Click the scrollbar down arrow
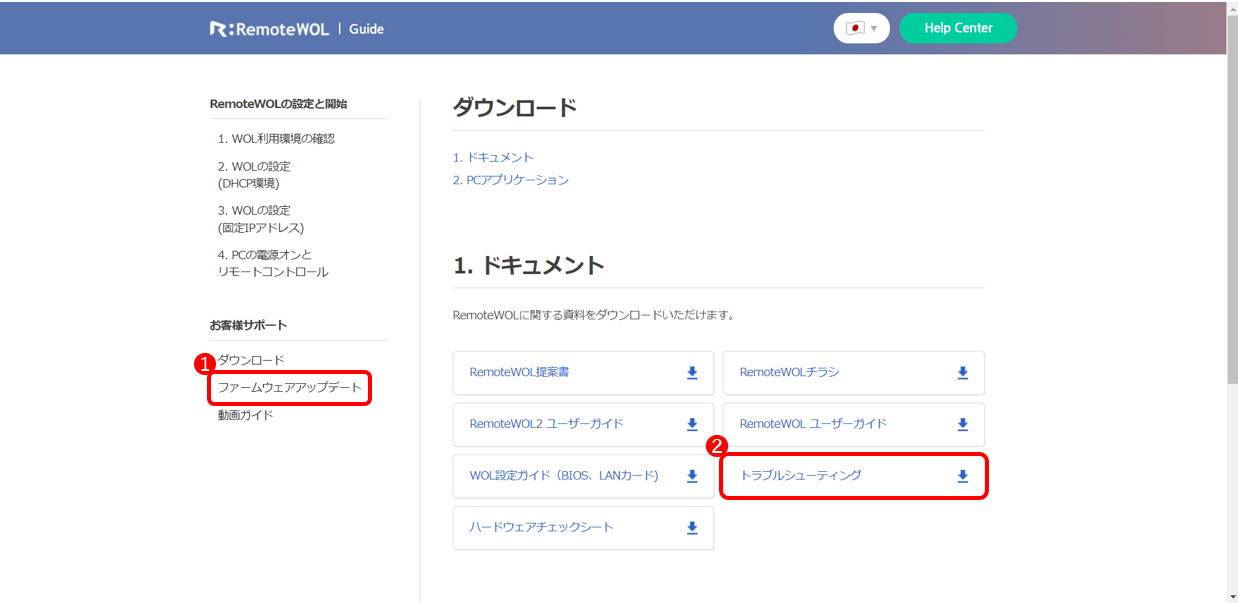The image size is (1238, 604). (1232, 597)
